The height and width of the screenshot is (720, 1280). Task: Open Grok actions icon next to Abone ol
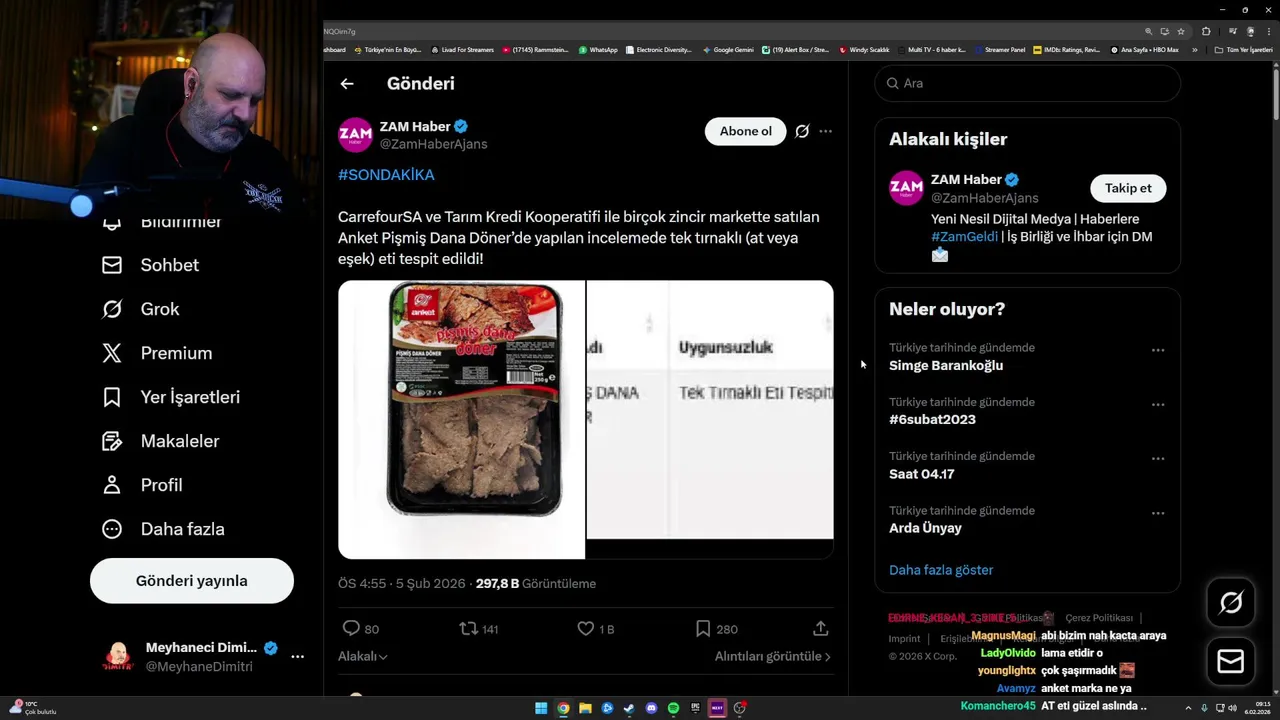(x=802, y=131)
